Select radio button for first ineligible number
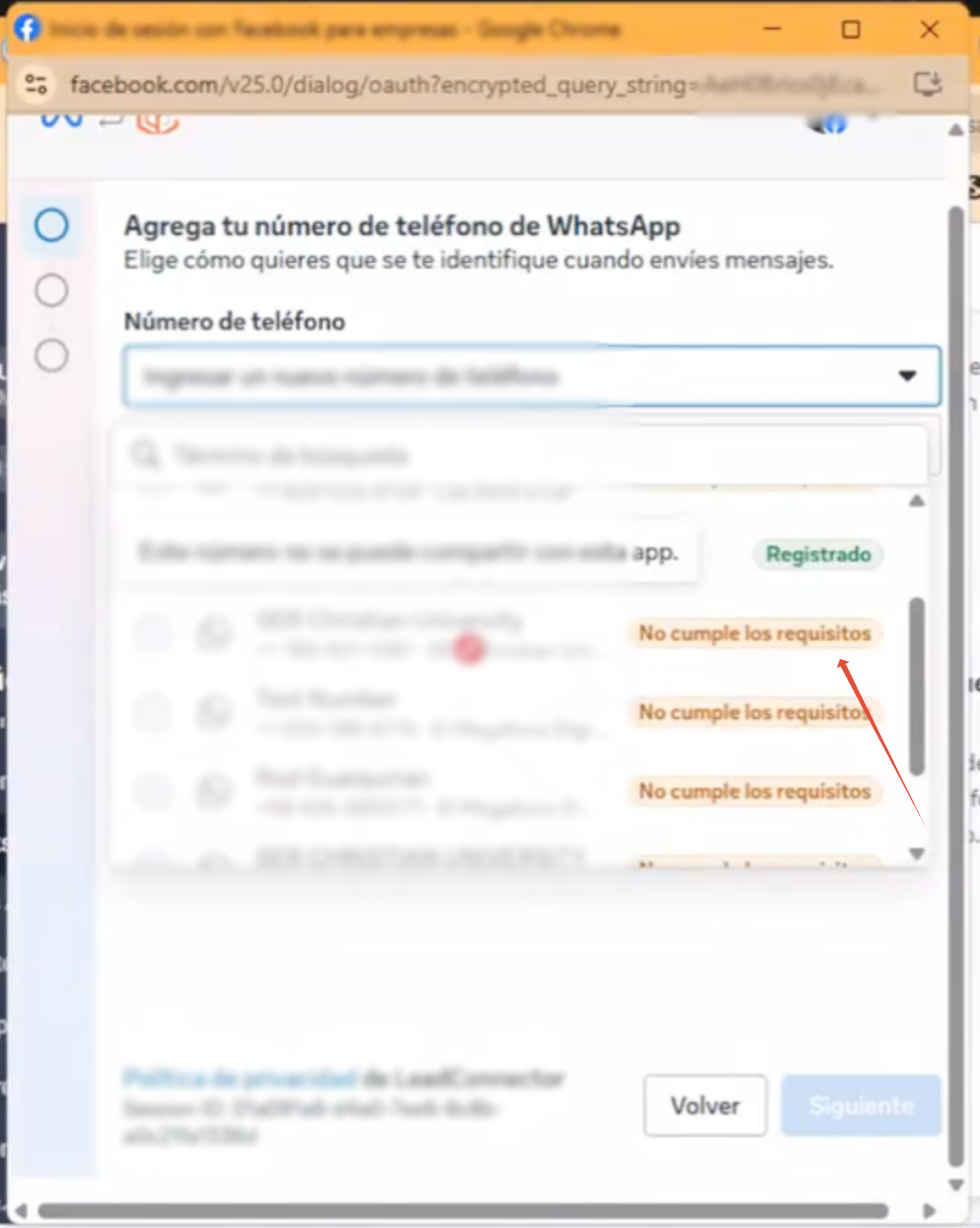Viewport: 980px width, 1228px height. point(153,633)
